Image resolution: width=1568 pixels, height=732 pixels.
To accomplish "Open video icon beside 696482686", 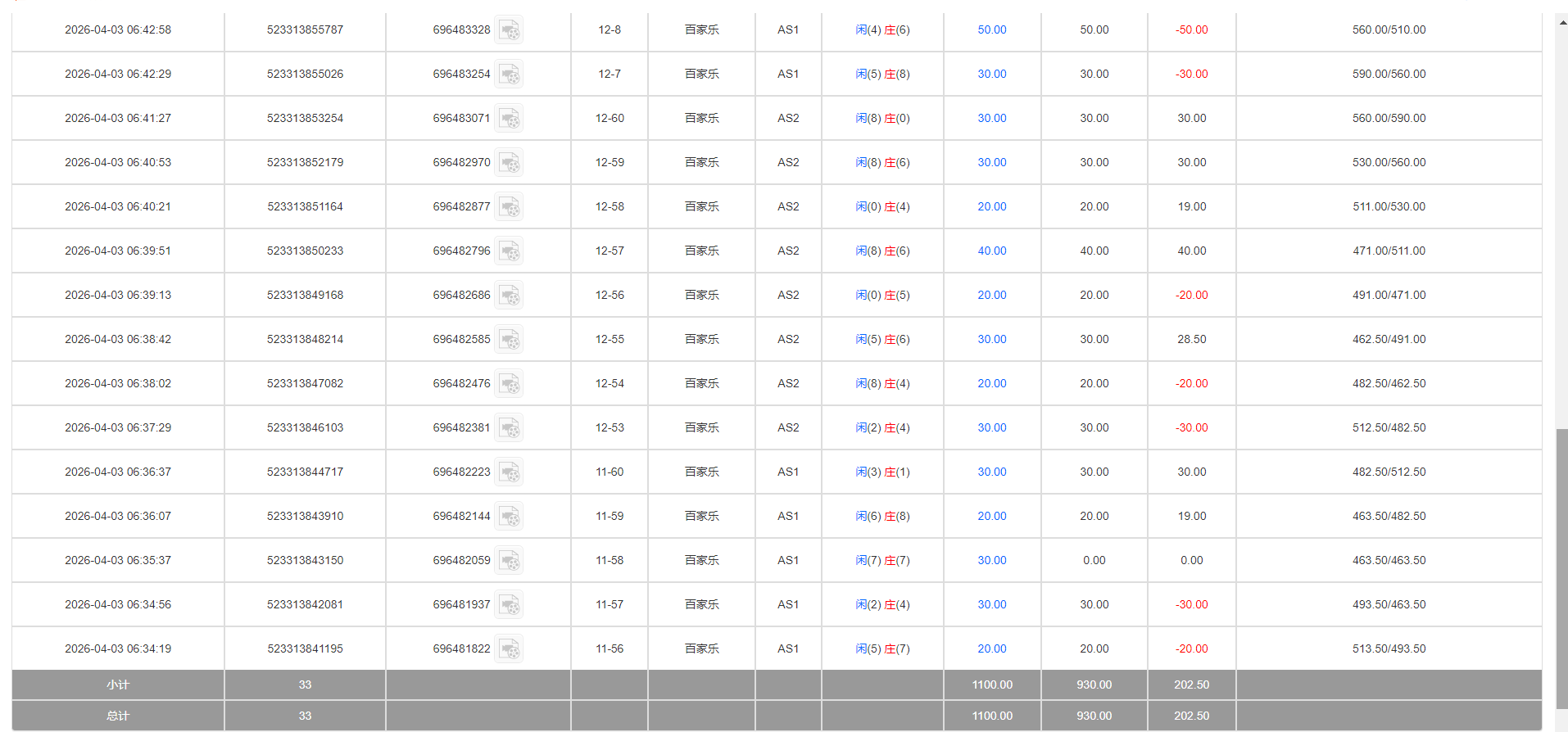I will (509, 296).
